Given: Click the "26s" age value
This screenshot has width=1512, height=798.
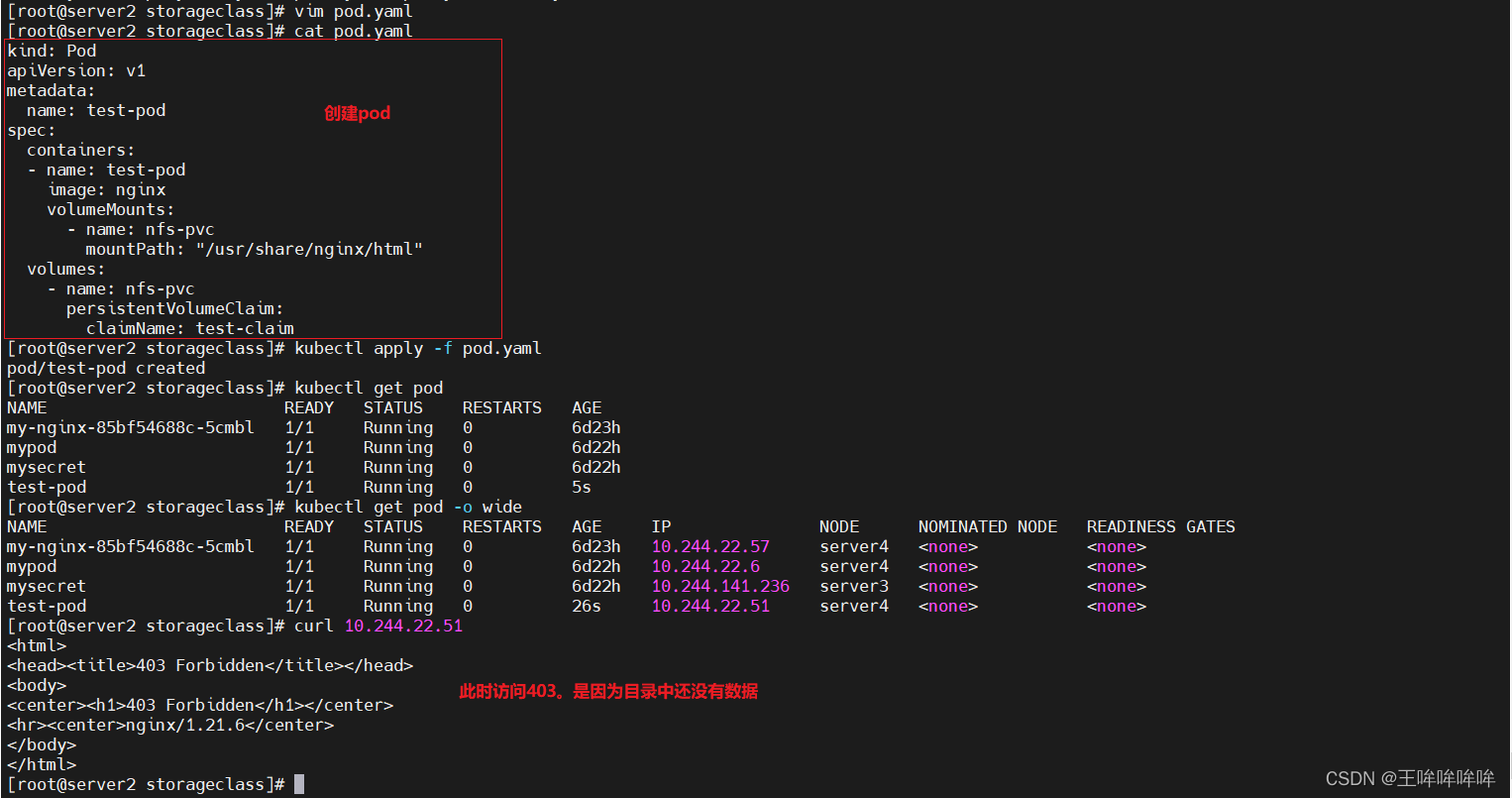Looking at the screenshot, I should click(x=587, y=606).
